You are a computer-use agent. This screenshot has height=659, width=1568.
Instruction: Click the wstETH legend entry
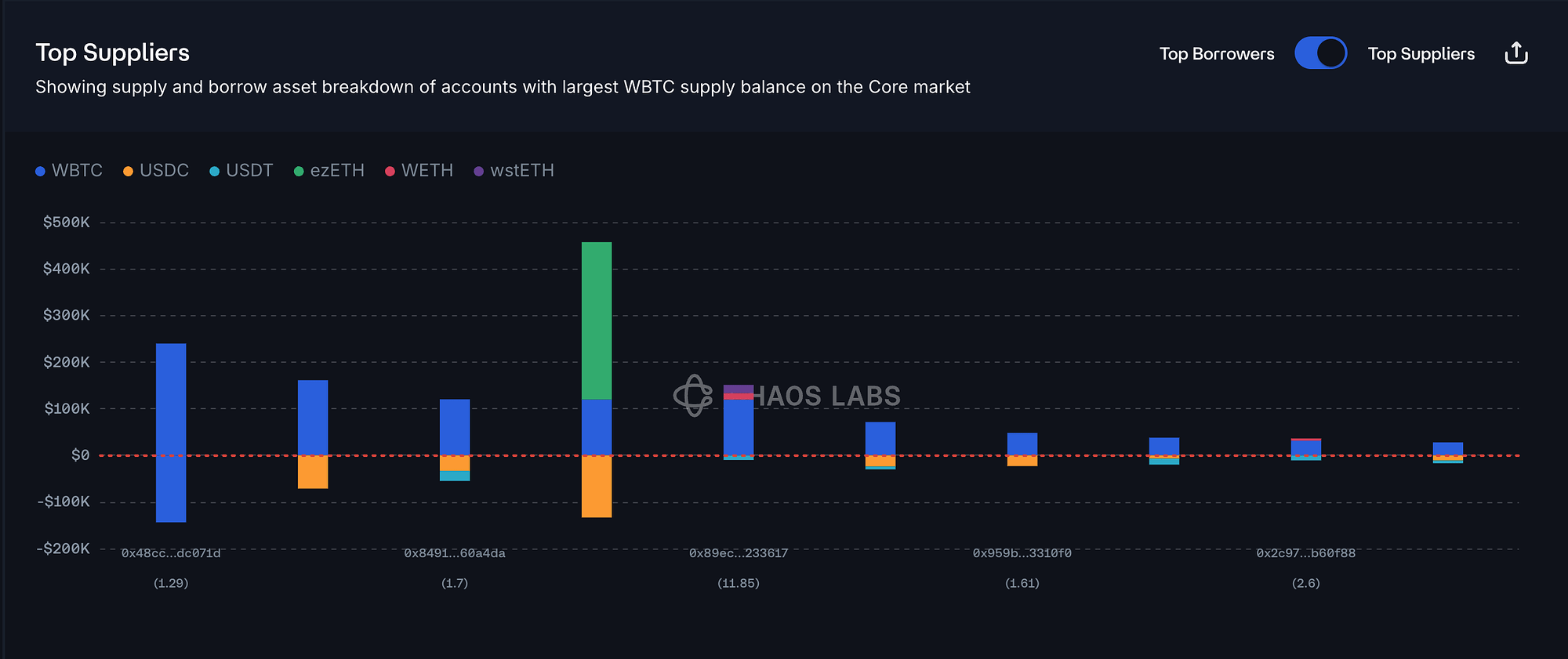514,171
